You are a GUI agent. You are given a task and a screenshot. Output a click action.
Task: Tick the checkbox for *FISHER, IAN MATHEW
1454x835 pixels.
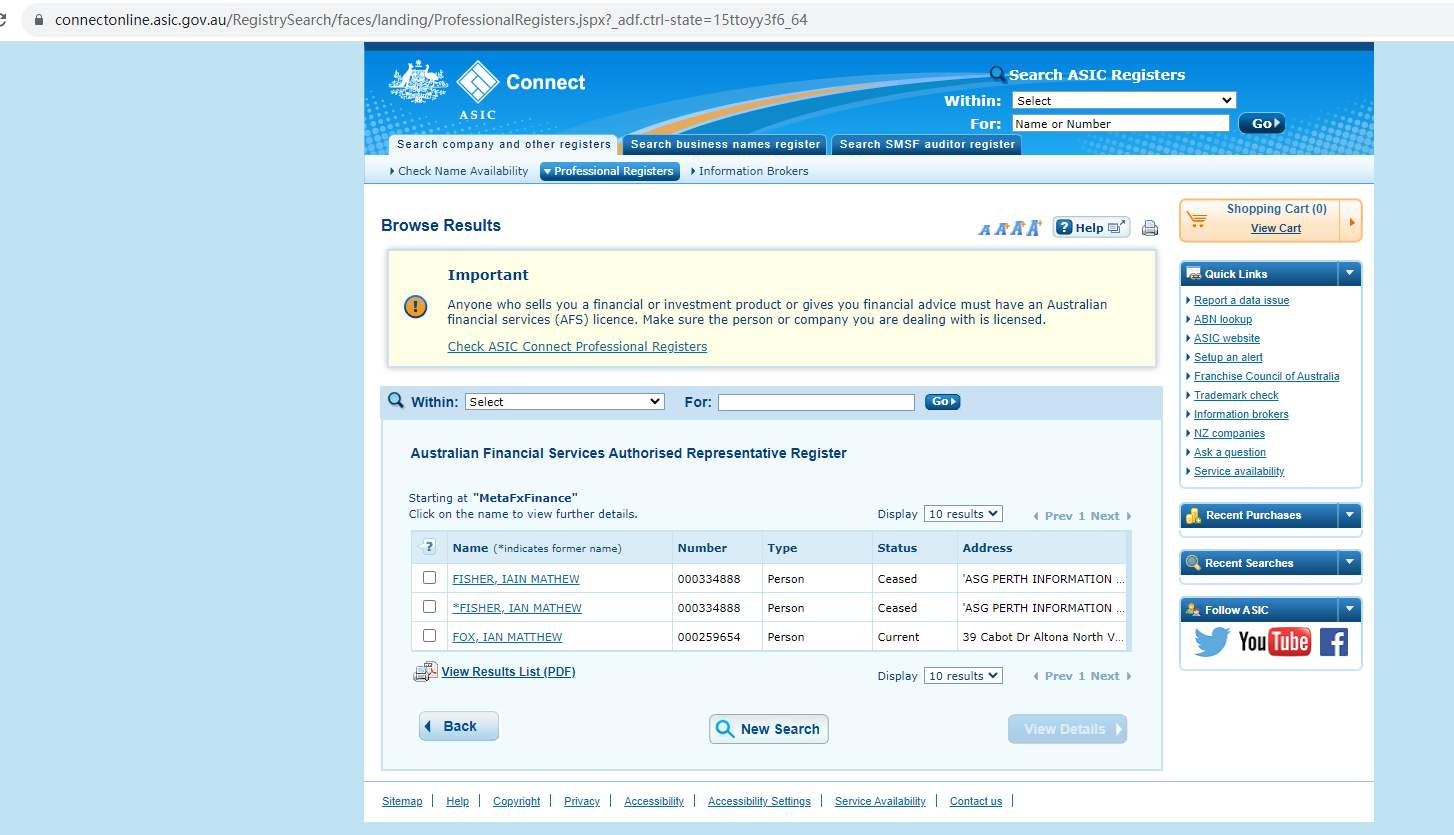pos(429,607)
